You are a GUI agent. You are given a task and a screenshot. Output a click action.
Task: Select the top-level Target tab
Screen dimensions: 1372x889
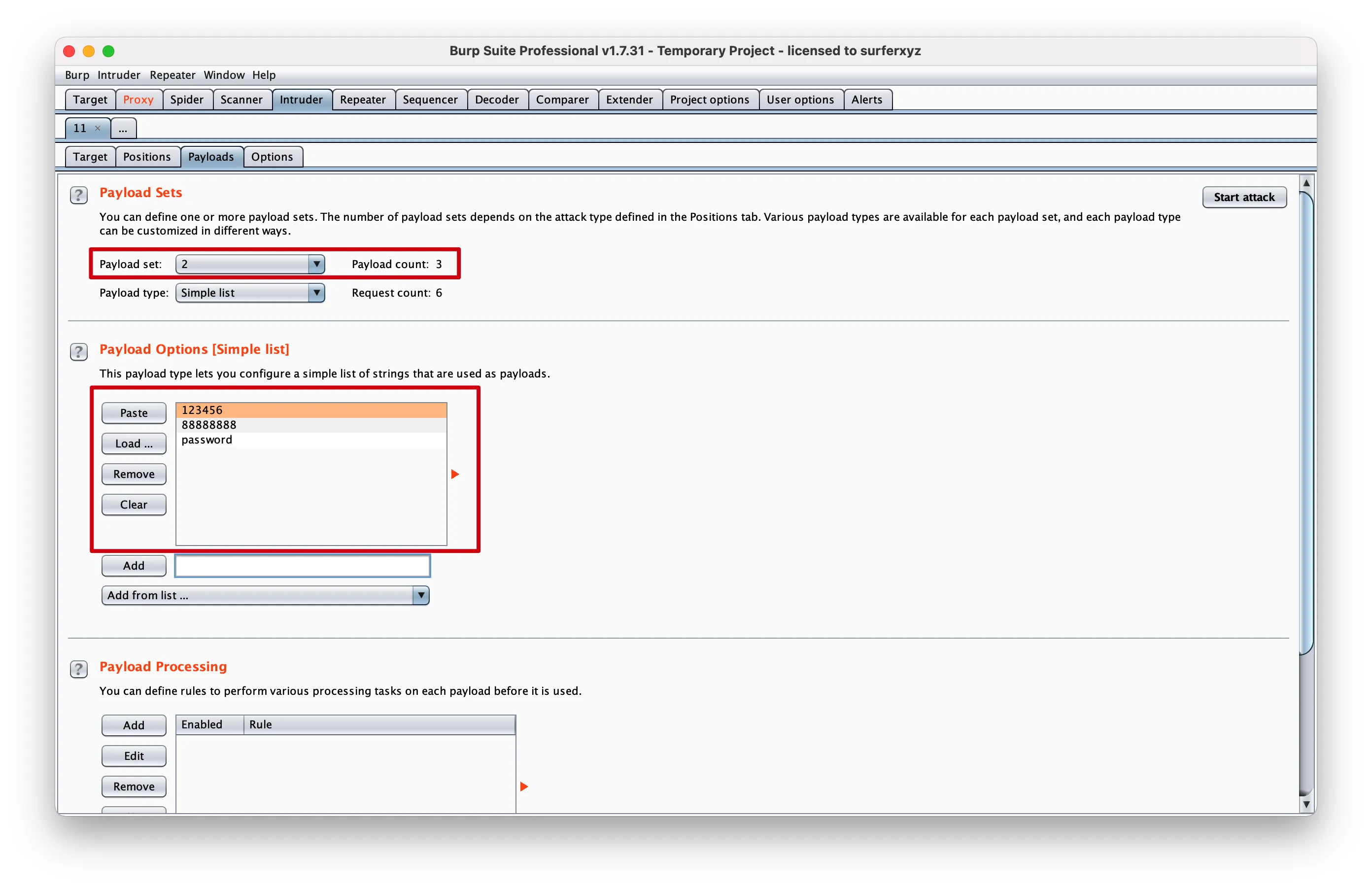coord(90,100)
